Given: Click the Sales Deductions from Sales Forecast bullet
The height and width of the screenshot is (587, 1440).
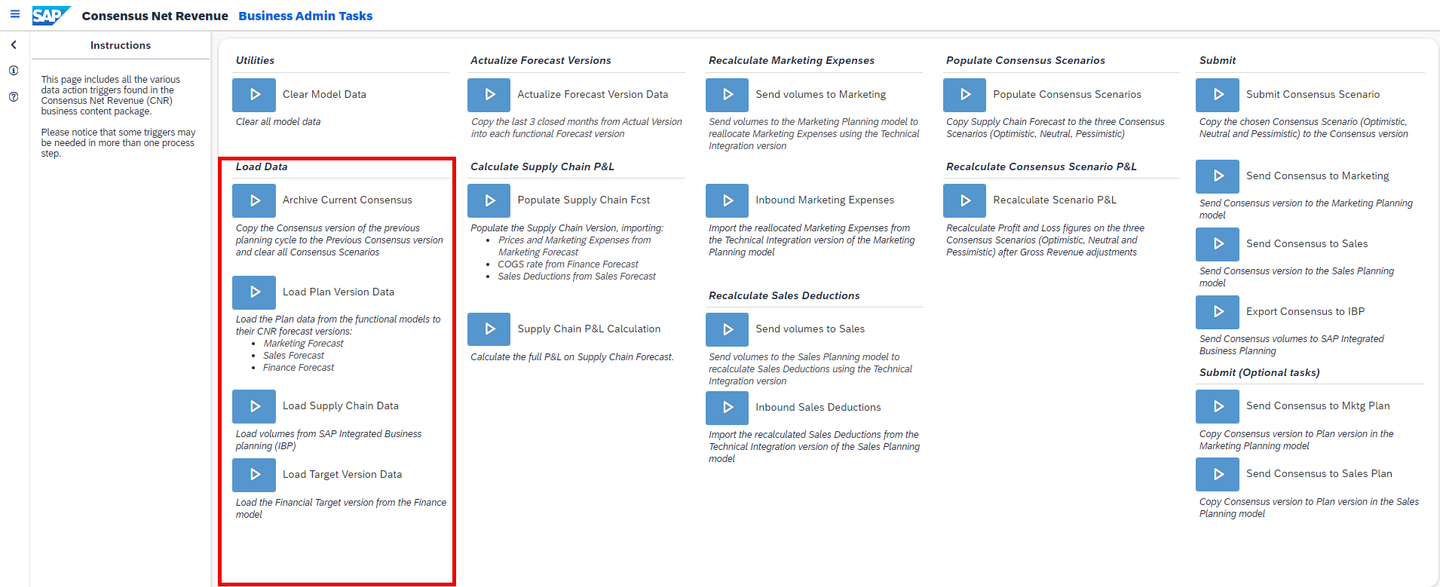Looking at the screenshot, I should 577,276.
